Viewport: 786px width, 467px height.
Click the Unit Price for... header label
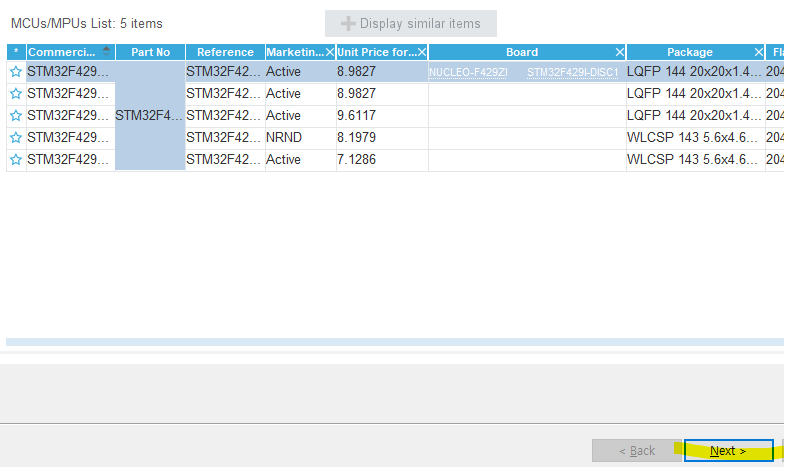click(x=377, y=52)
